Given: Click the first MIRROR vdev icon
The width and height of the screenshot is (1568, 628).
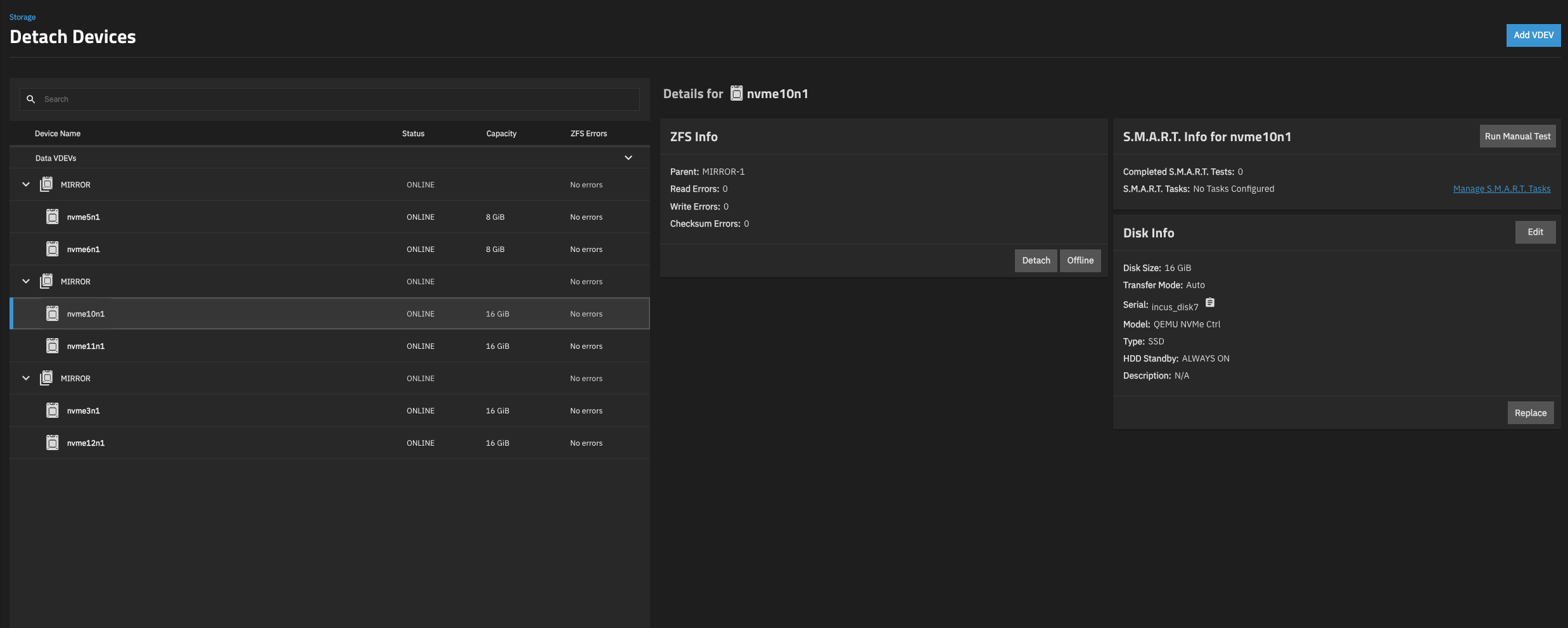Looking at the screenshot, I should click(x=46, y=184).
